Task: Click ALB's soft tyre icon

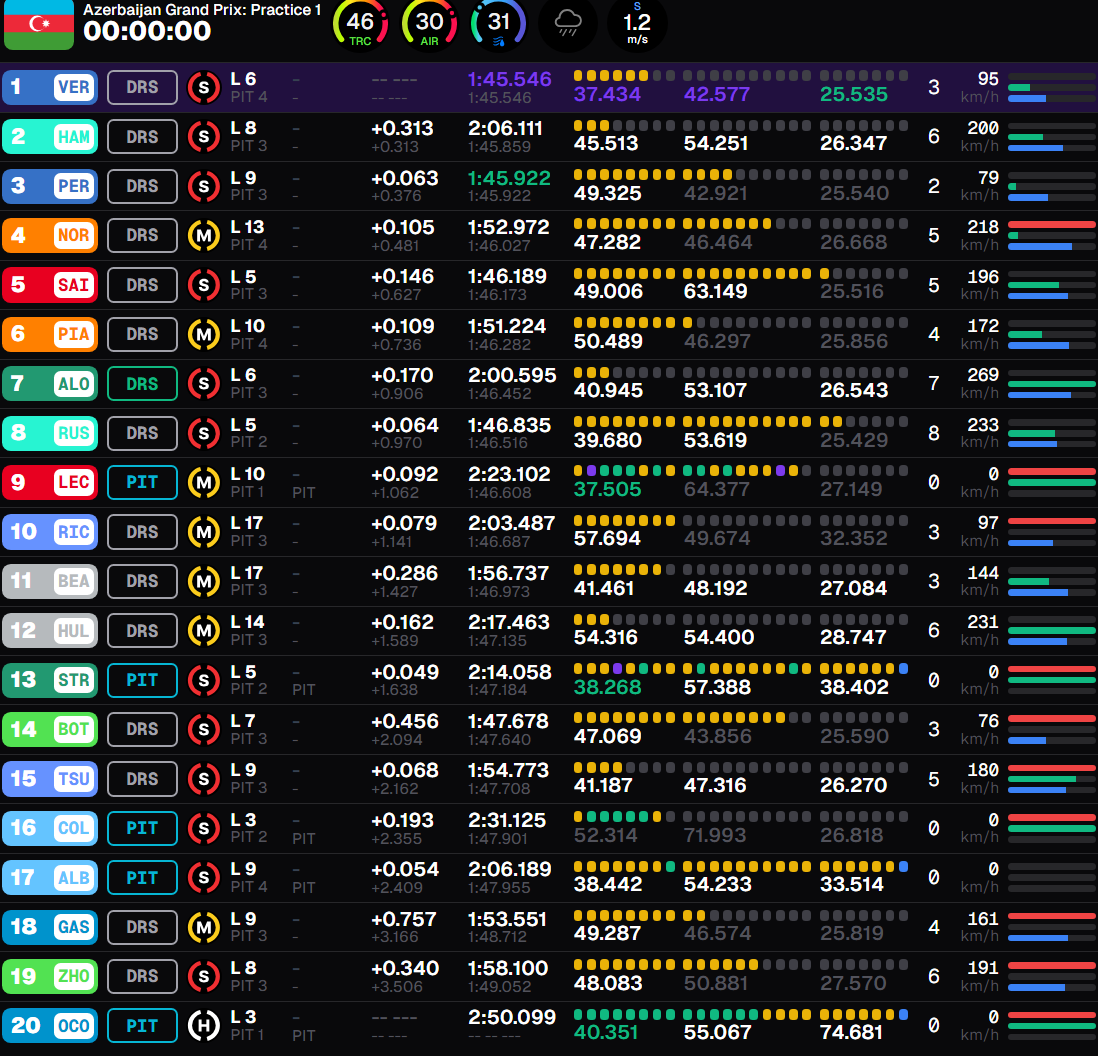Action: pyautogui.click(x=204, y=877)
